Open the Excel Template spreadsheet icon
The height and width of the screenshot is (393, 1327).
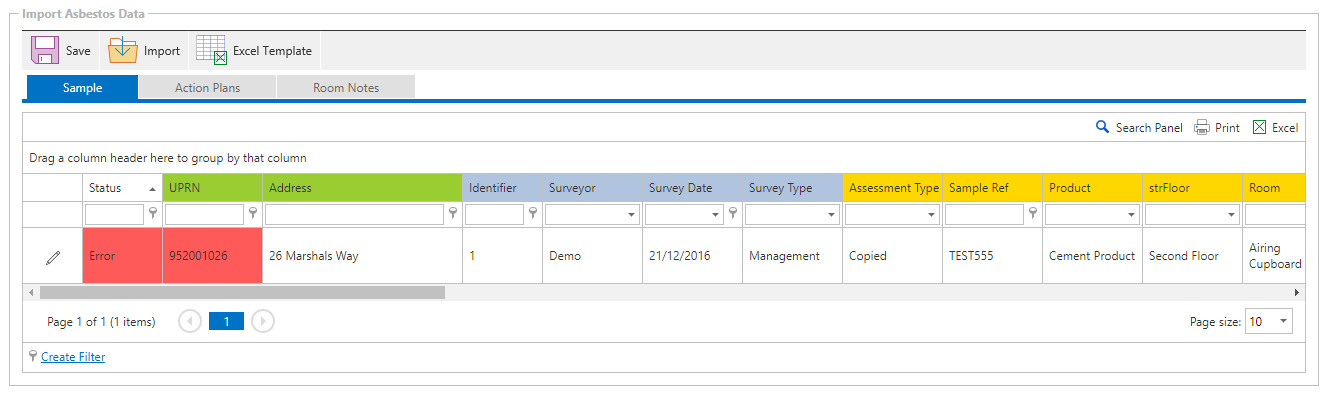pos(211,50)
